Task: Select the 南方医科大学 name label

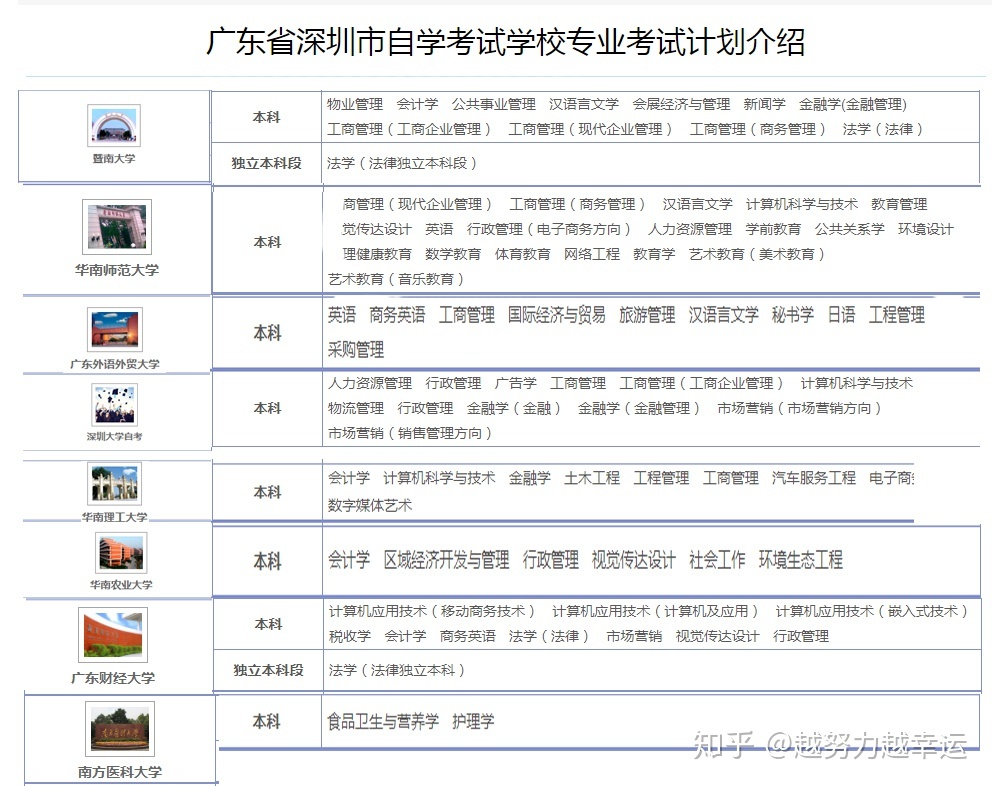Action: [120, 772]
